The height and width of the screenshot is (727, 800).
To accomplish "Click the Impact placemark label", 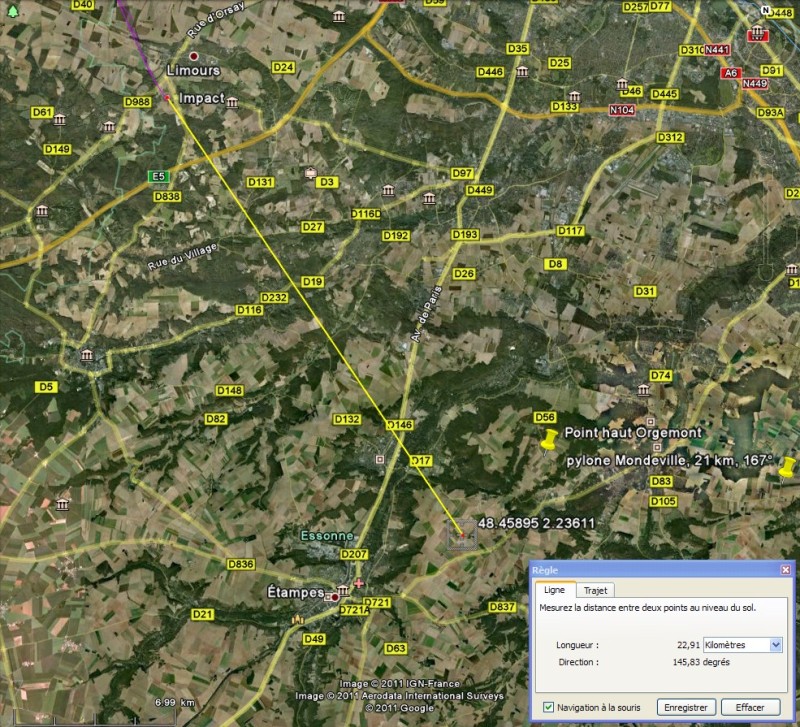I will click(x=202, y=98).
